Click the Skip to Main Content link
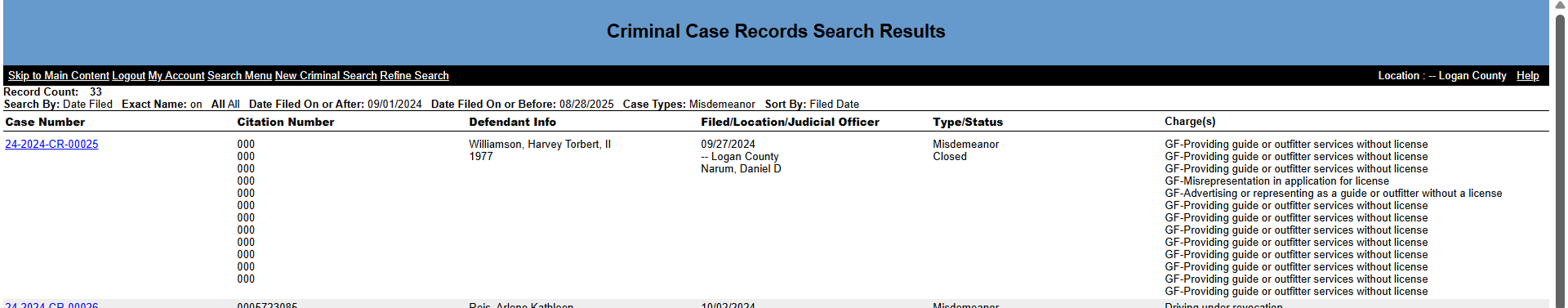The image size is (1568, 308). tap(58, 76)
